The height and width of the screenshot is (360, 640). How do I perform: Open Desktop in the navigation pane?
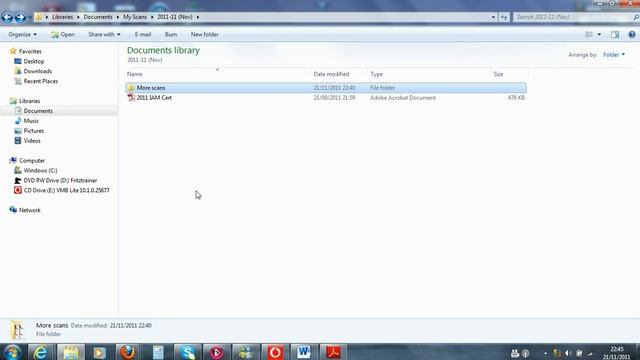[x=33, y=61]
